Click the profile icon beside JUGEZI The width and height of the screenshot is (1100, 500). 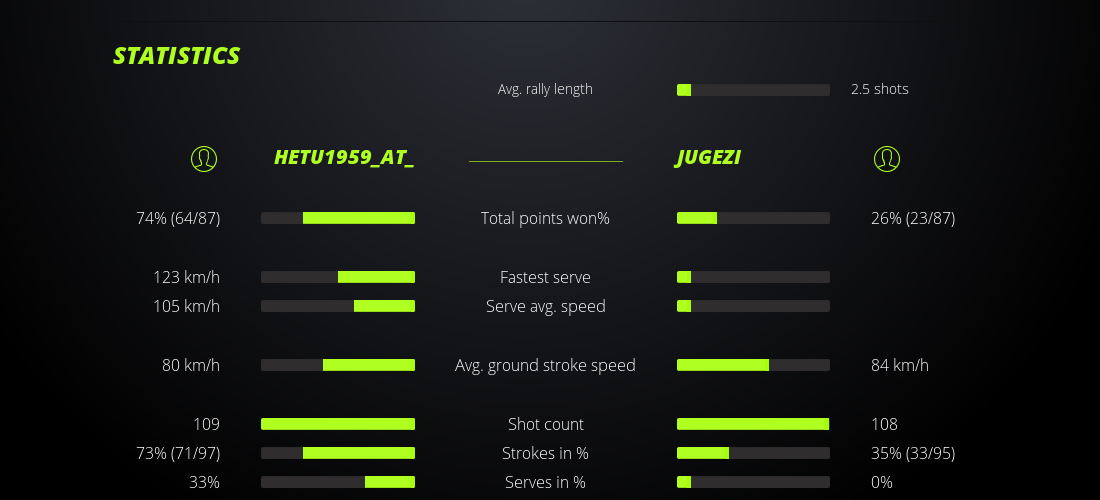886,159
